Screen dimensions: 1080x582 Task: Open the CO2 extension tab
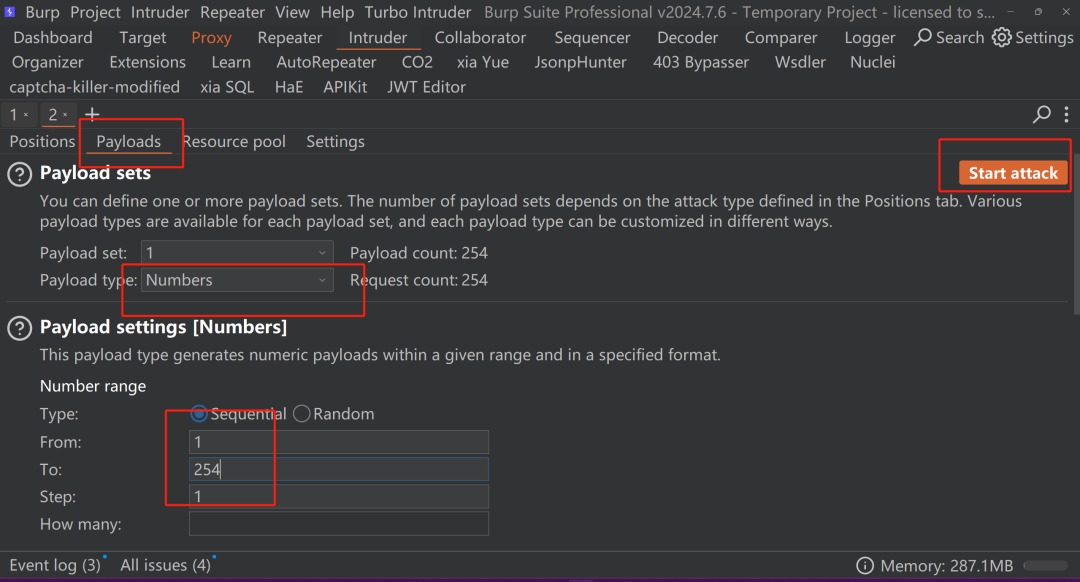pyautogui.click(x=417, y=63)
